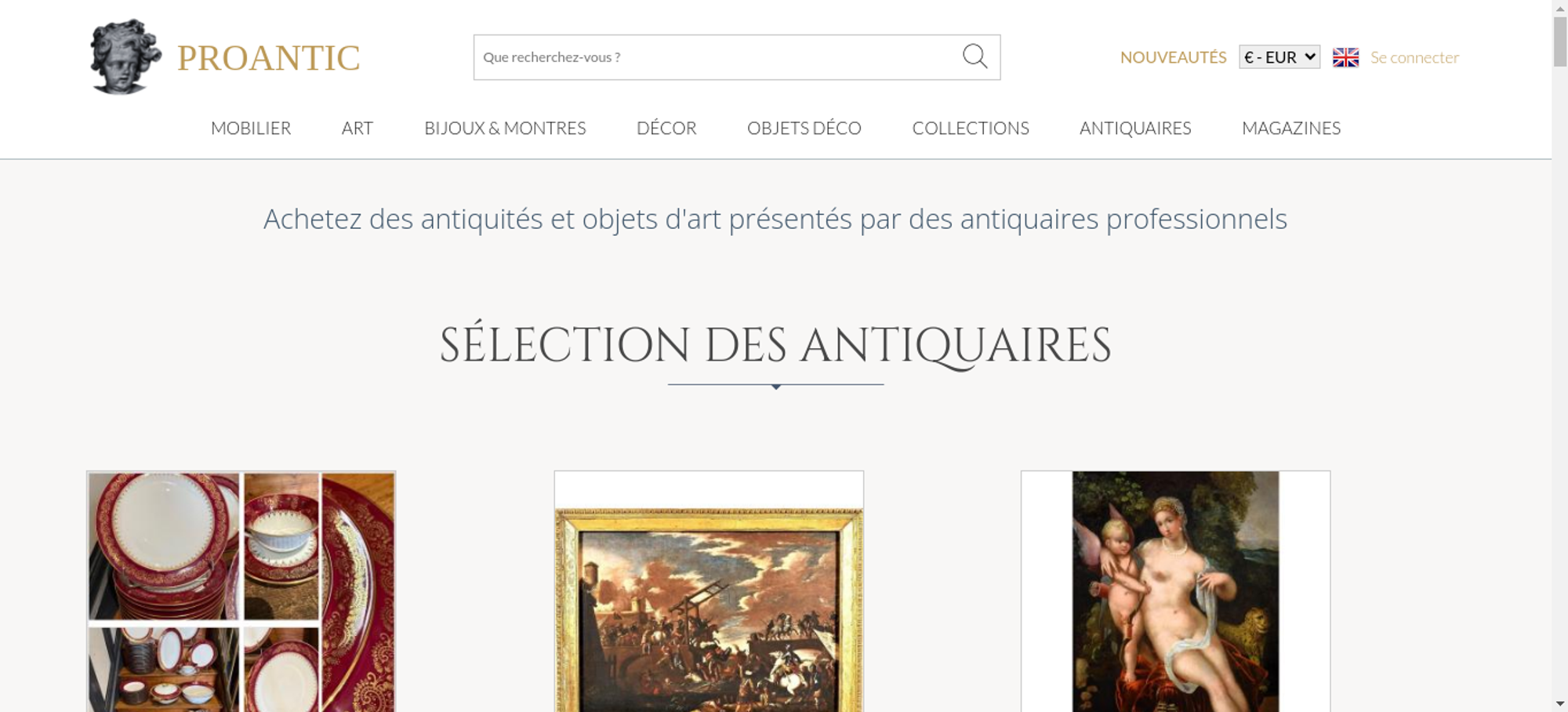Open the BIJOUX & MONTRES menu

click(505, 128)
